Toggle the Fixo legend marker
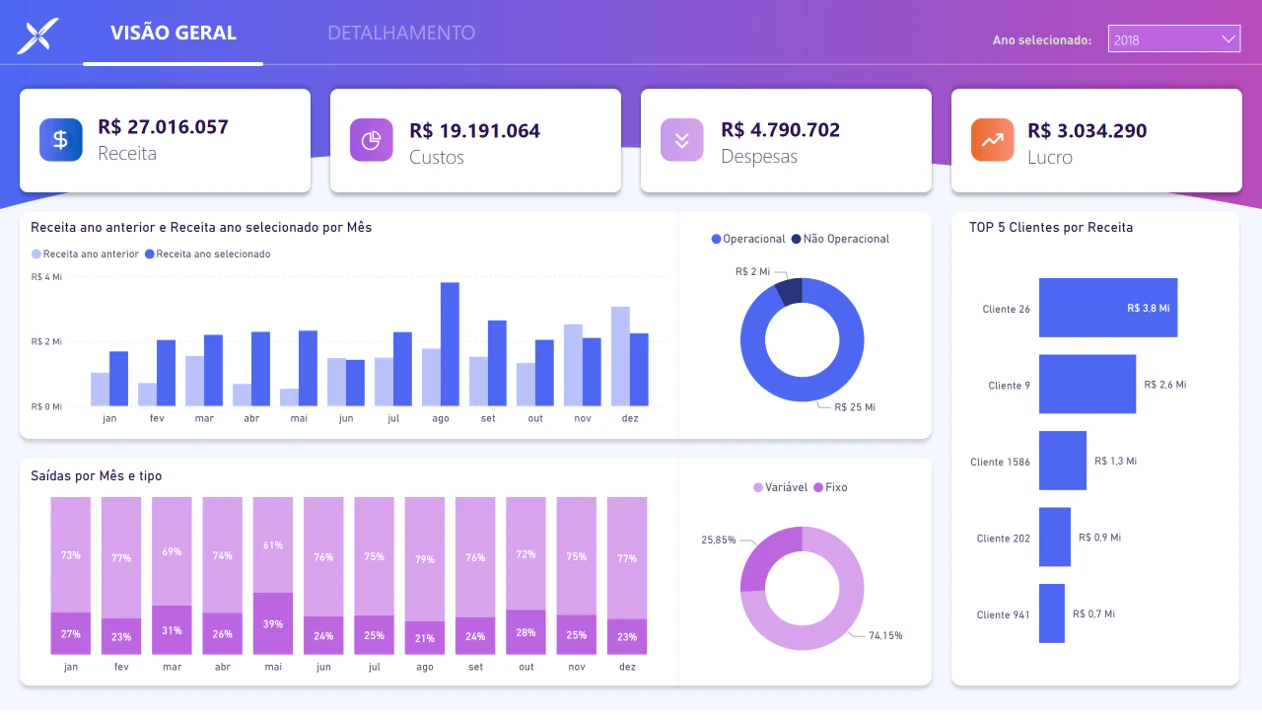This screenshot has height=720, width=1262. click(818, 487)
